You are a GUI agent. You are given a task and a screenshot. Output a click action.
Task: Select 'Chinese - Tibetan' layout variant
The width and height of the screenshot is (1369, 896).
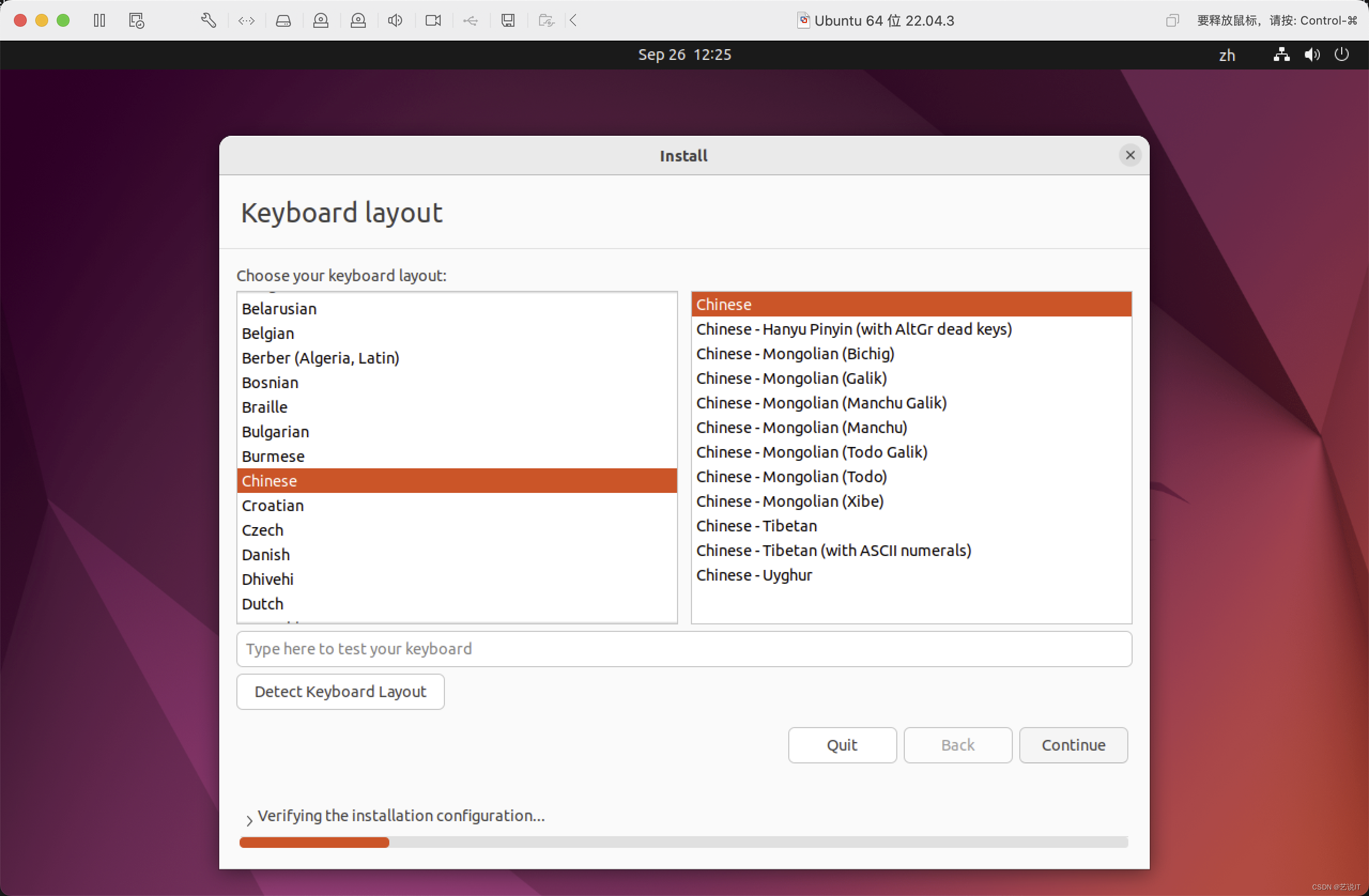756,525
